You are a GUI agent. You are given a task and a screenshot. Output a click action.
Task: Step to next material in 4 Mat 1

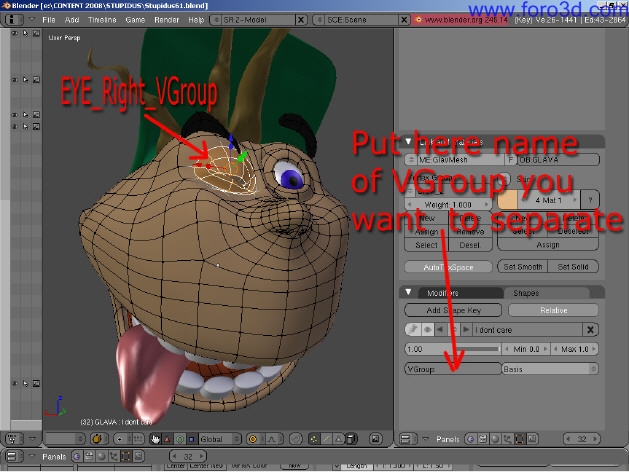click(574, 199)
